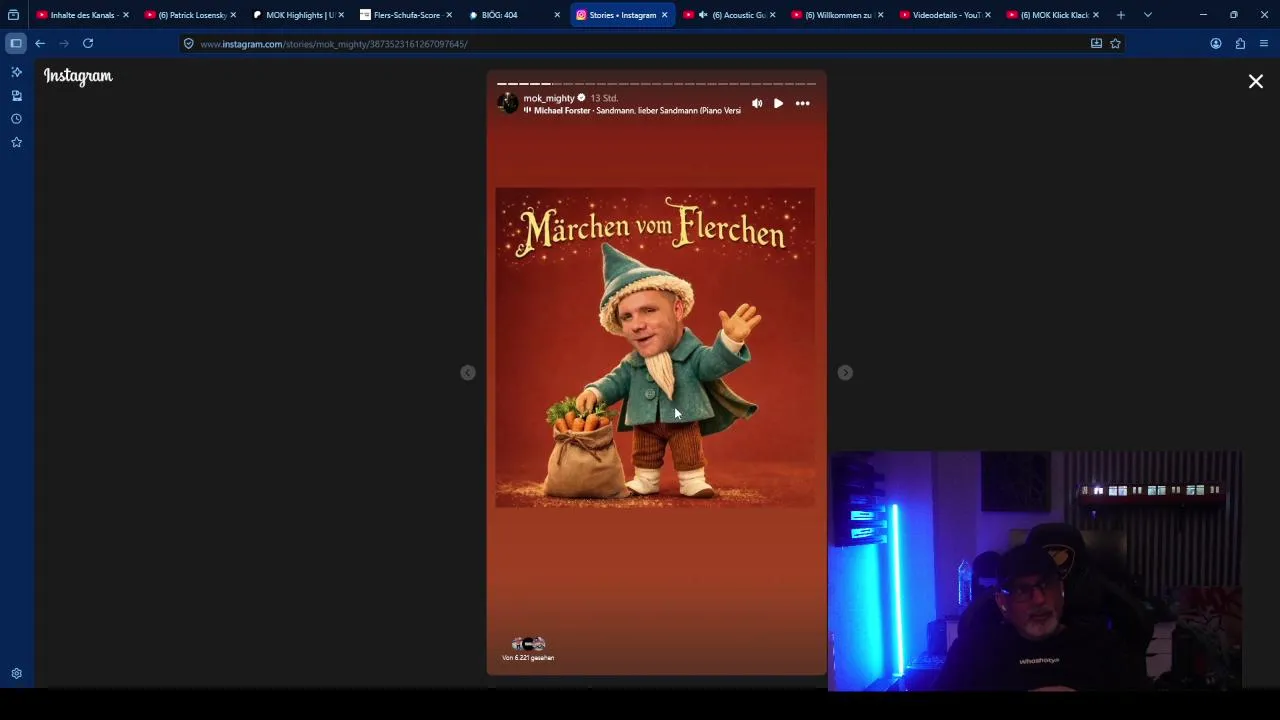Screen dimensions: 1280x720
Task: Open sidebar settings gear icon
Action: coord(16,674)
